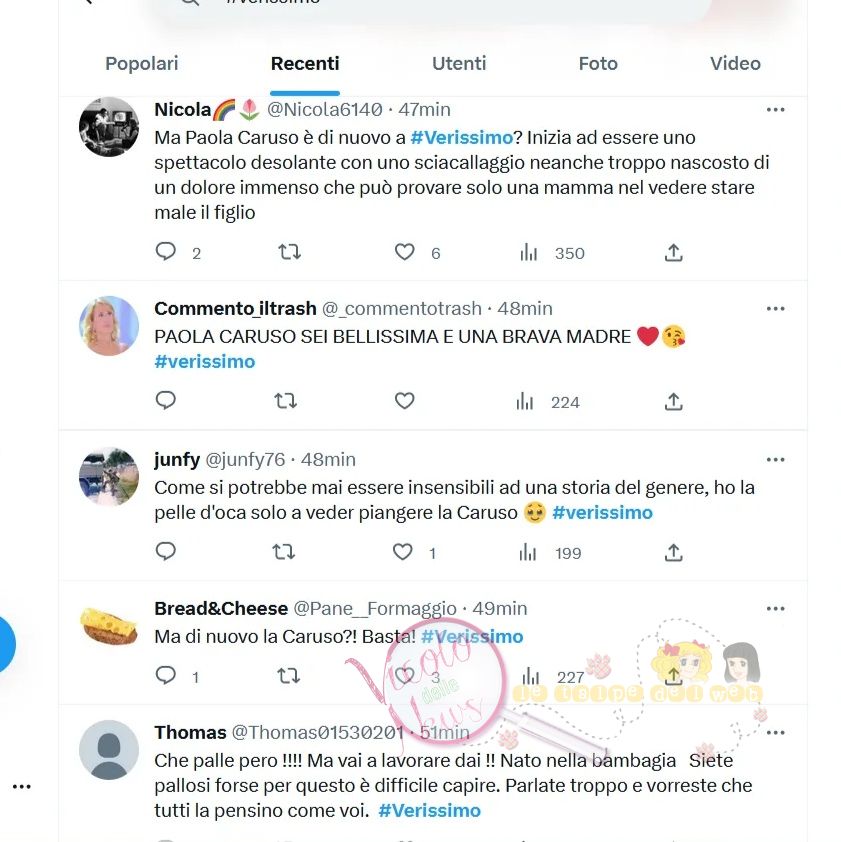View Thomas's default profile avatar
The width and height of the screenshot is (841, 842).
[x=109, y=750]
